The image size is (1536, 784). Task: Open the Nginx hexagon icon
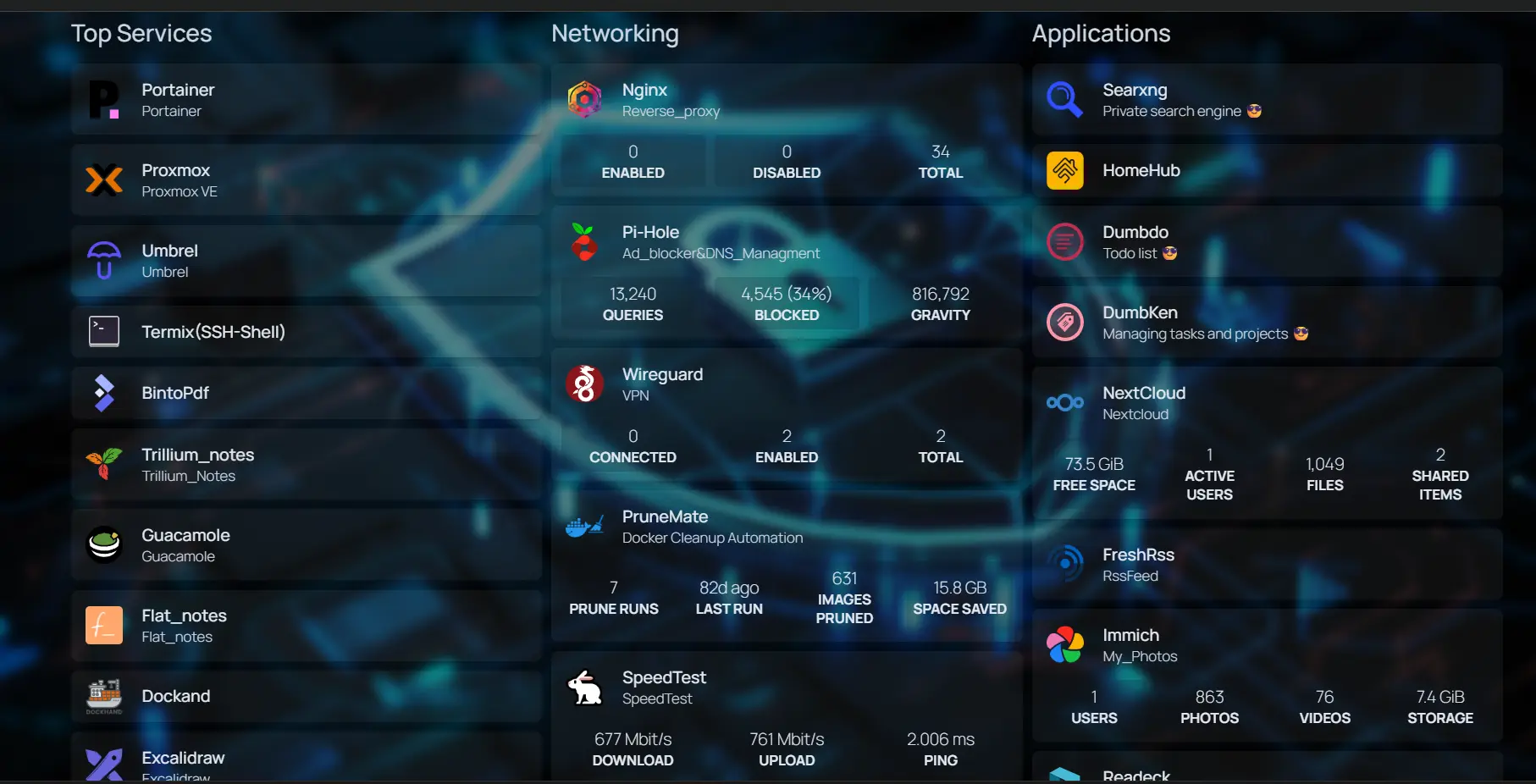[584, 100]
